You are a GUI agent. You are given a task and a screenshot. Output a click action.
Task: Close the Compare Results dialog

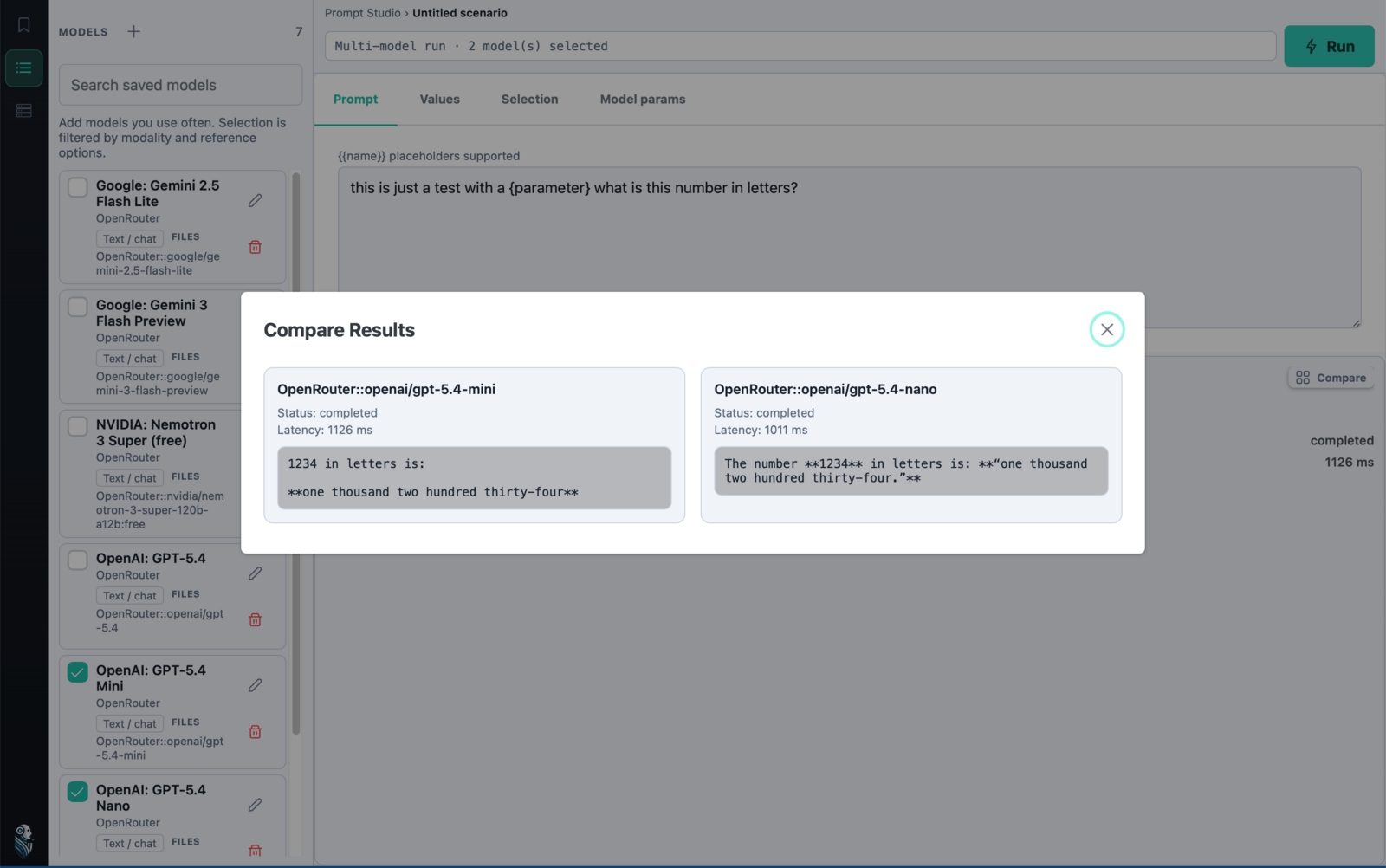pos(1106,329)
